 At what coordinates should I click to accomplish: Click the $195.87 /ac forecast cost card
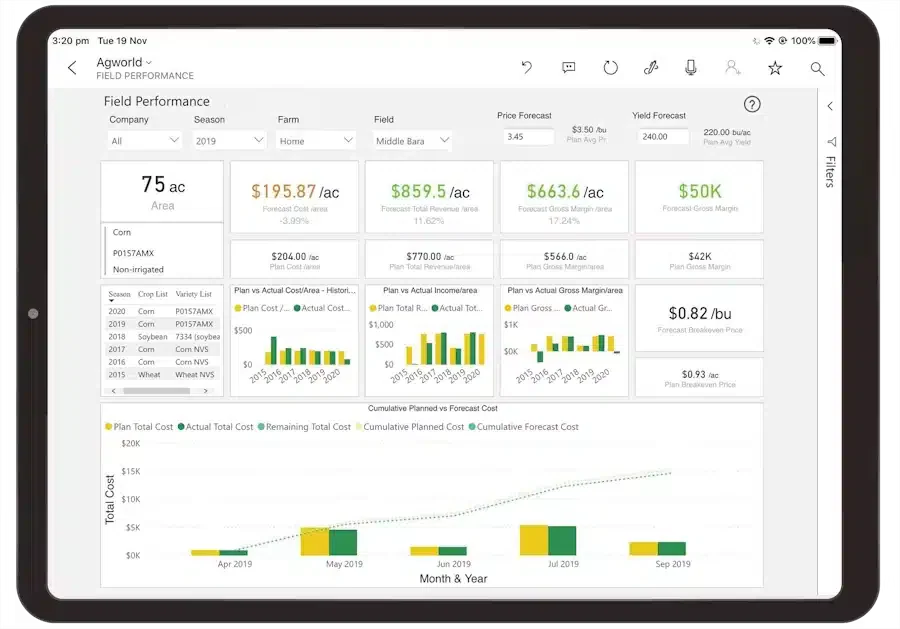[x=294, y=197]
